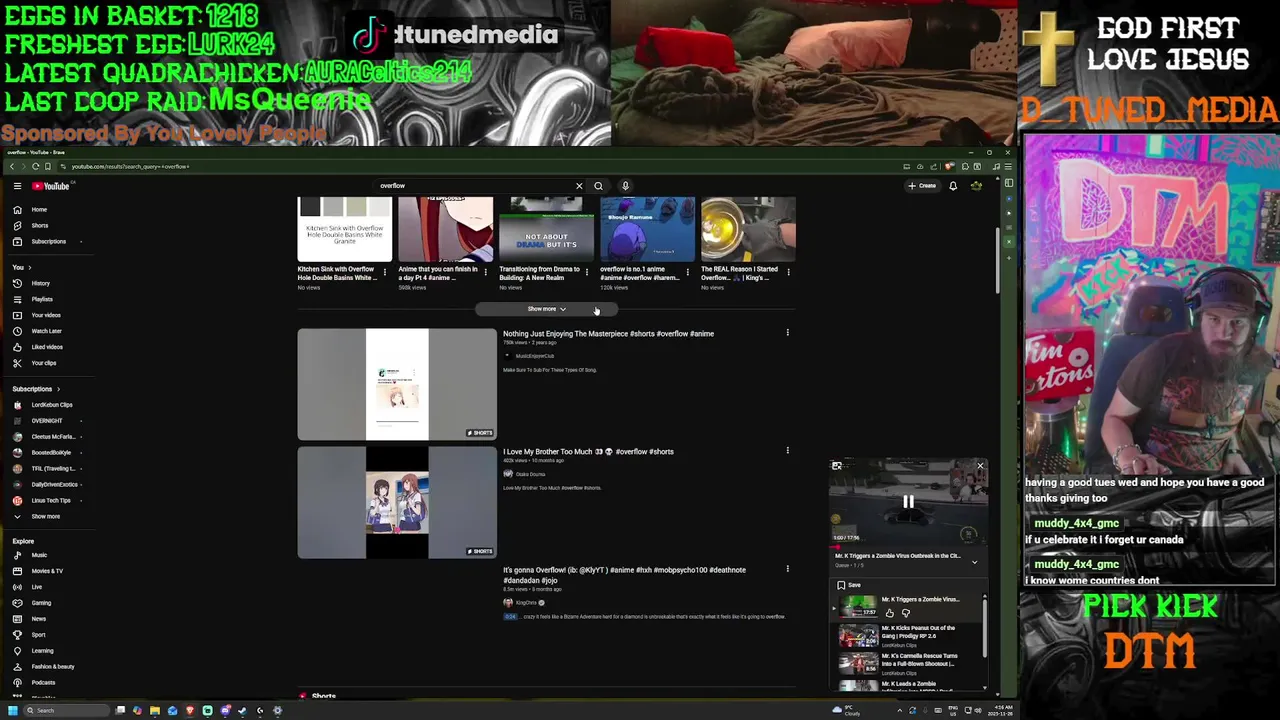1280x720 pixels.
Task: Open Cleetus McFarland channel subscription
Action: (x=50, y=437)
